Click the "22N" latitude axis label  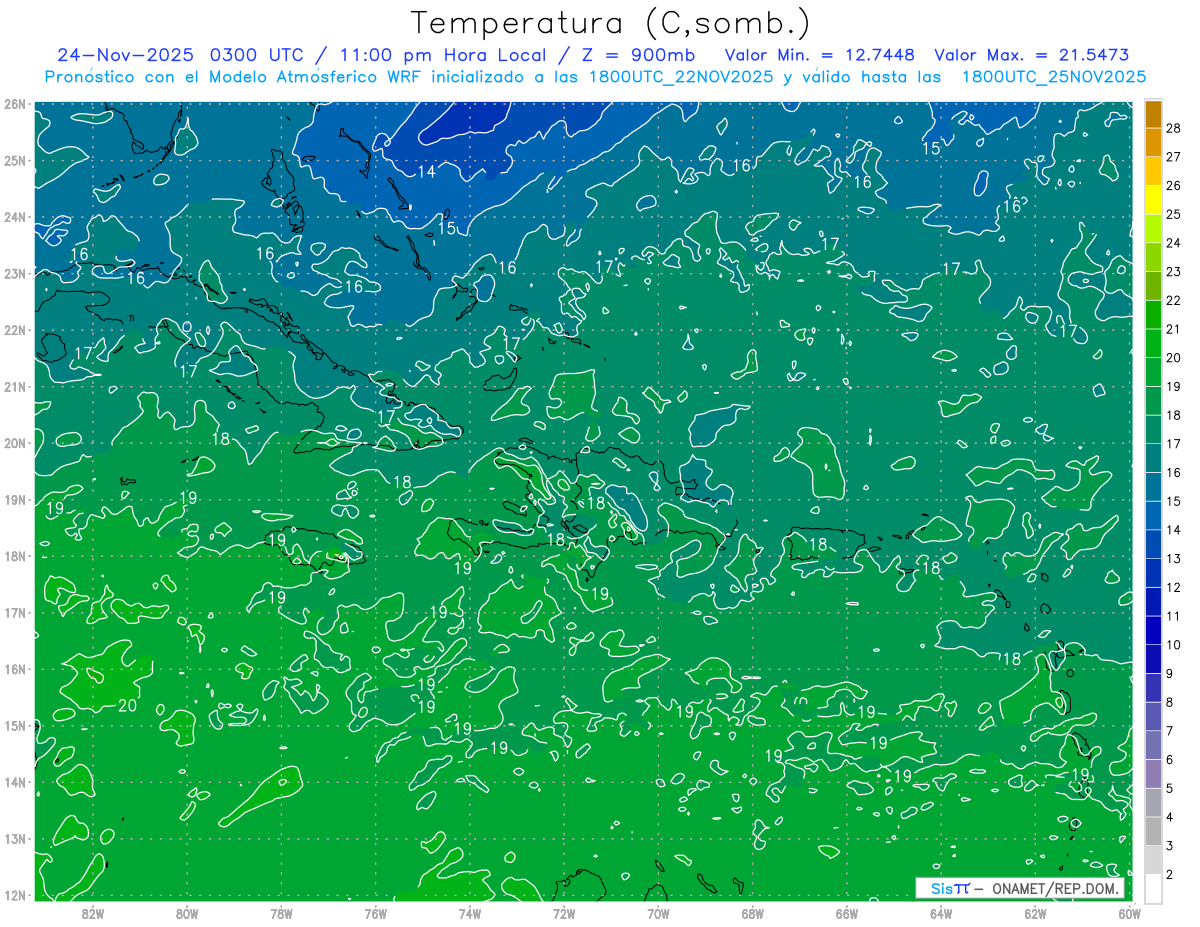point(14,330)
